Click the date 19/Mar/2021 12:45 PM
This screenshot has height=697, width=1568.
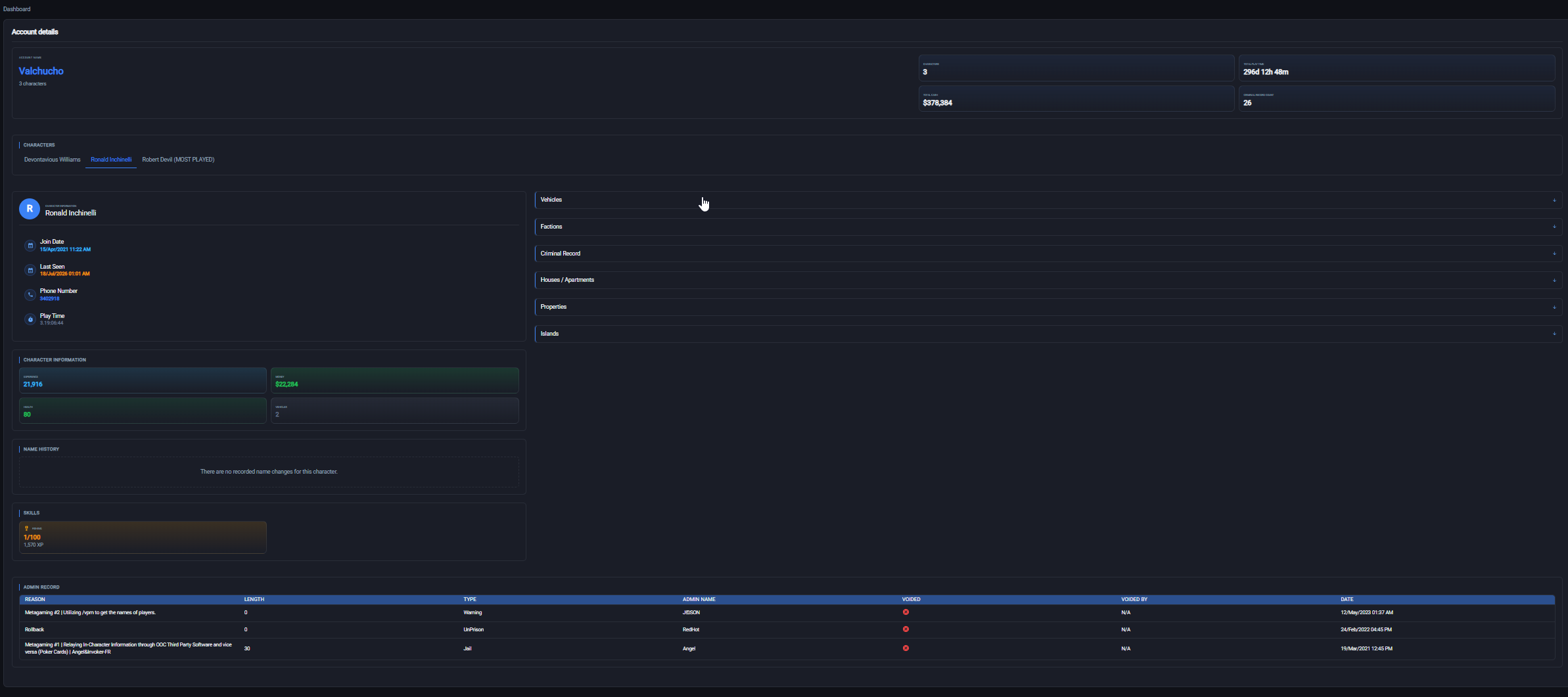1366,648
